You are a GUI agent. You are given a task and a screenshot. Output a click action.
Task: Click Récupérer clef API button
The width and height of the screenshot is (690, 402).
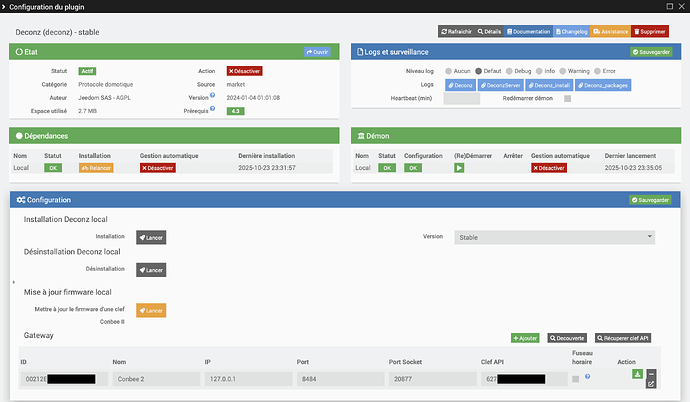623,338
